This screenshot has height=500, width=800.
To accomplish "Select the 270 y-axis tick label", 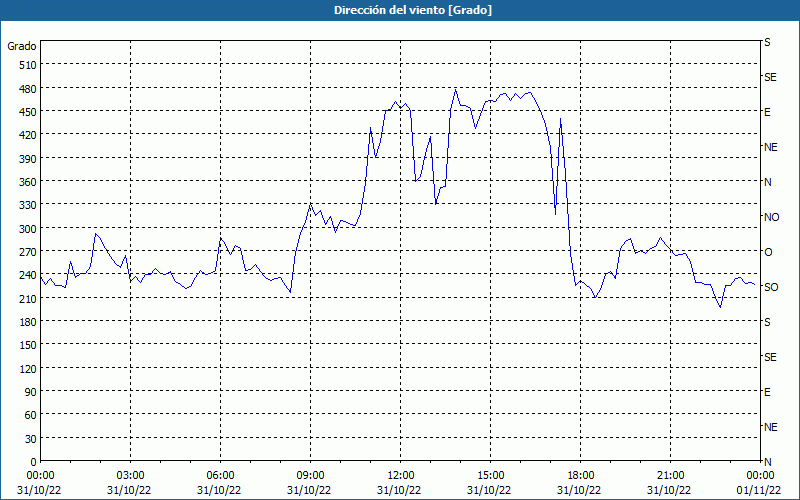I will point(28,252).
